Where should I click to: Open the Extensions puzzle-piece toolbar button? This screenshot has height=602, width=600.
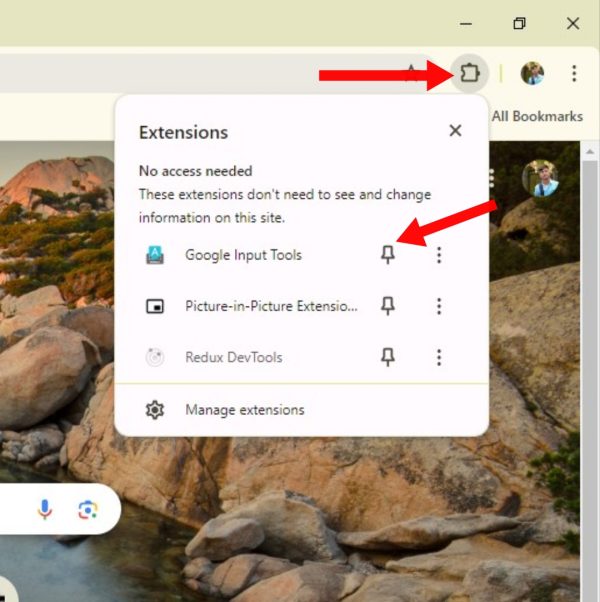click(x=470, y=73)
